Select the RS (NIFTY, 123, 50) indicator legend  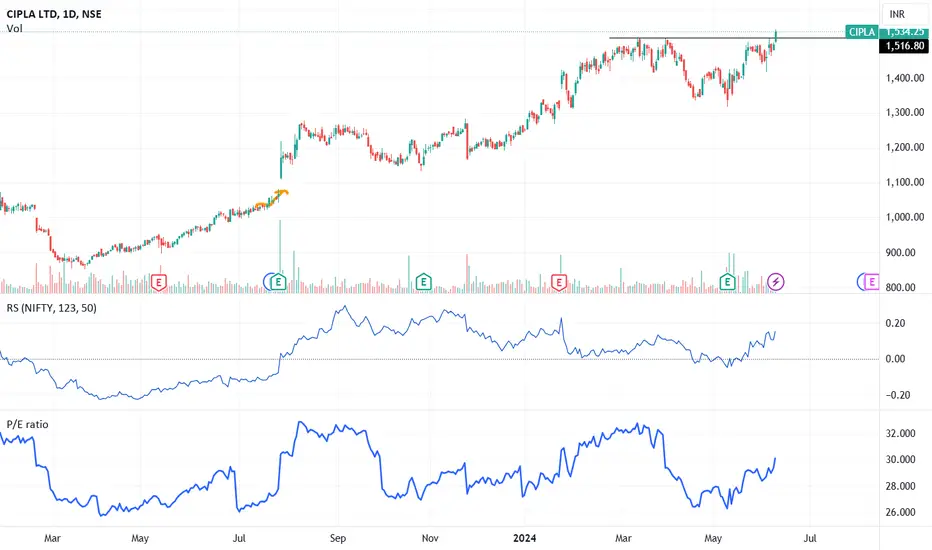pyautogui.click(x=52, y=308)
